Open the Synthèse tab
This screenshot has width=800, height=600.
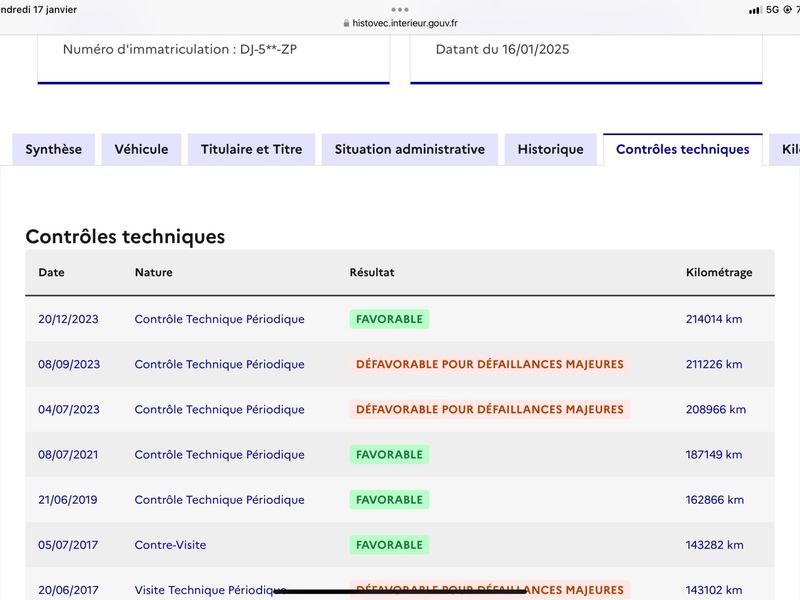pyautogui.click(x=54, y=149)
